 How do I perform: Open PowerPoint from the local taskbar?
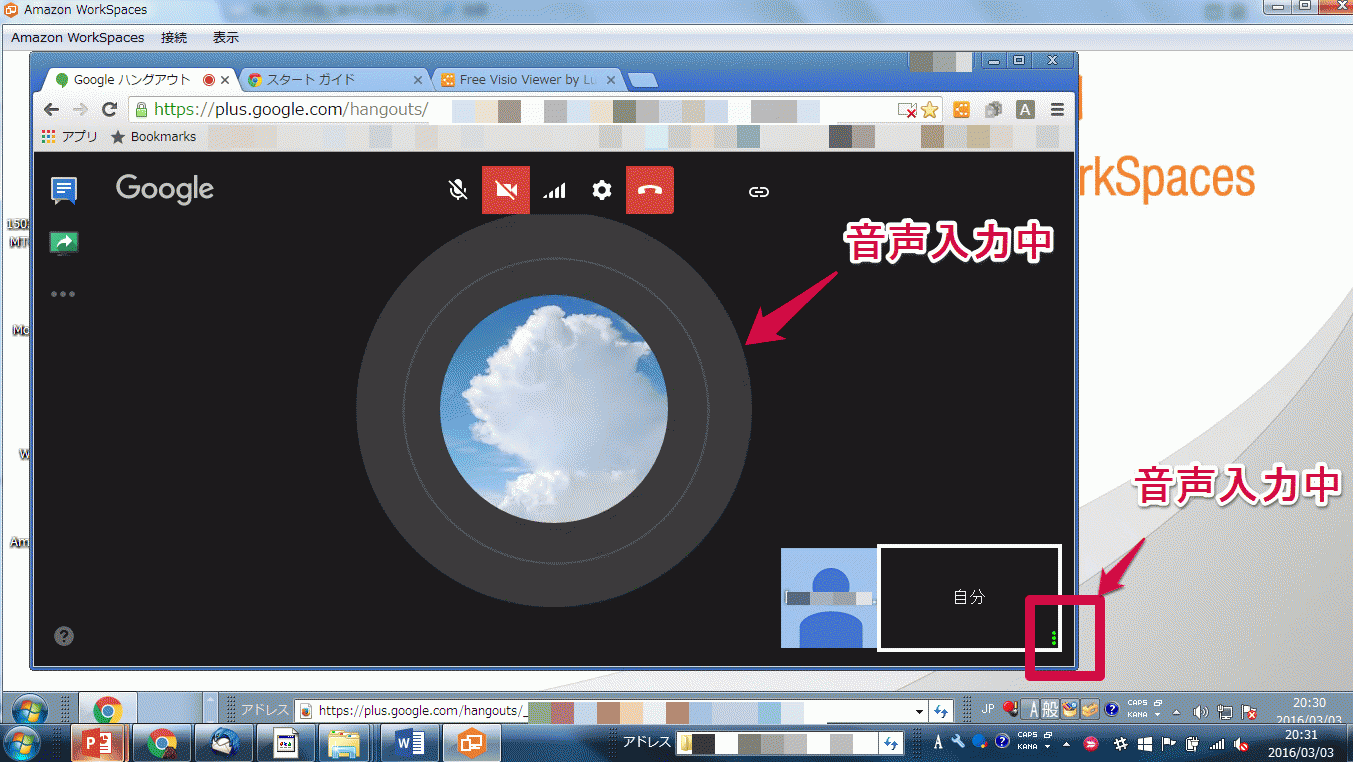(98, 743)
